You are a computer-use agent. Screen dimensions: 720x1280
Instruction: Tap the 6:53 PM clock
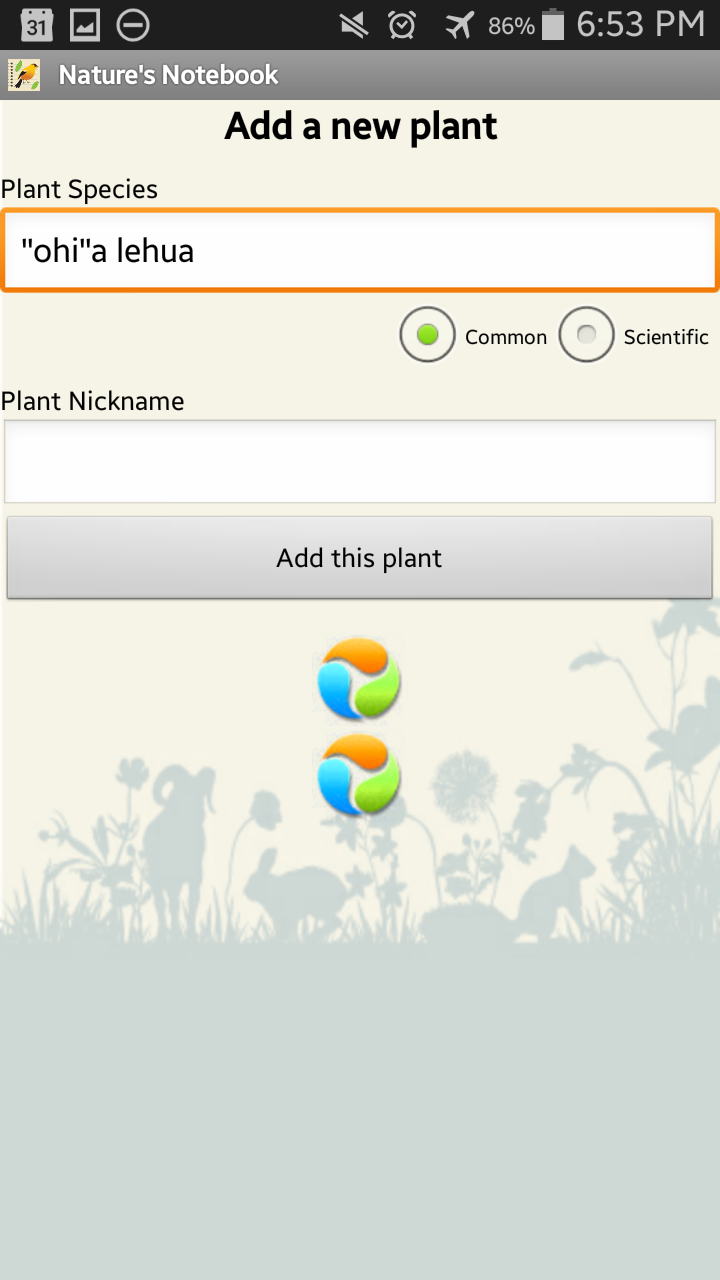[x=640, y=25]
